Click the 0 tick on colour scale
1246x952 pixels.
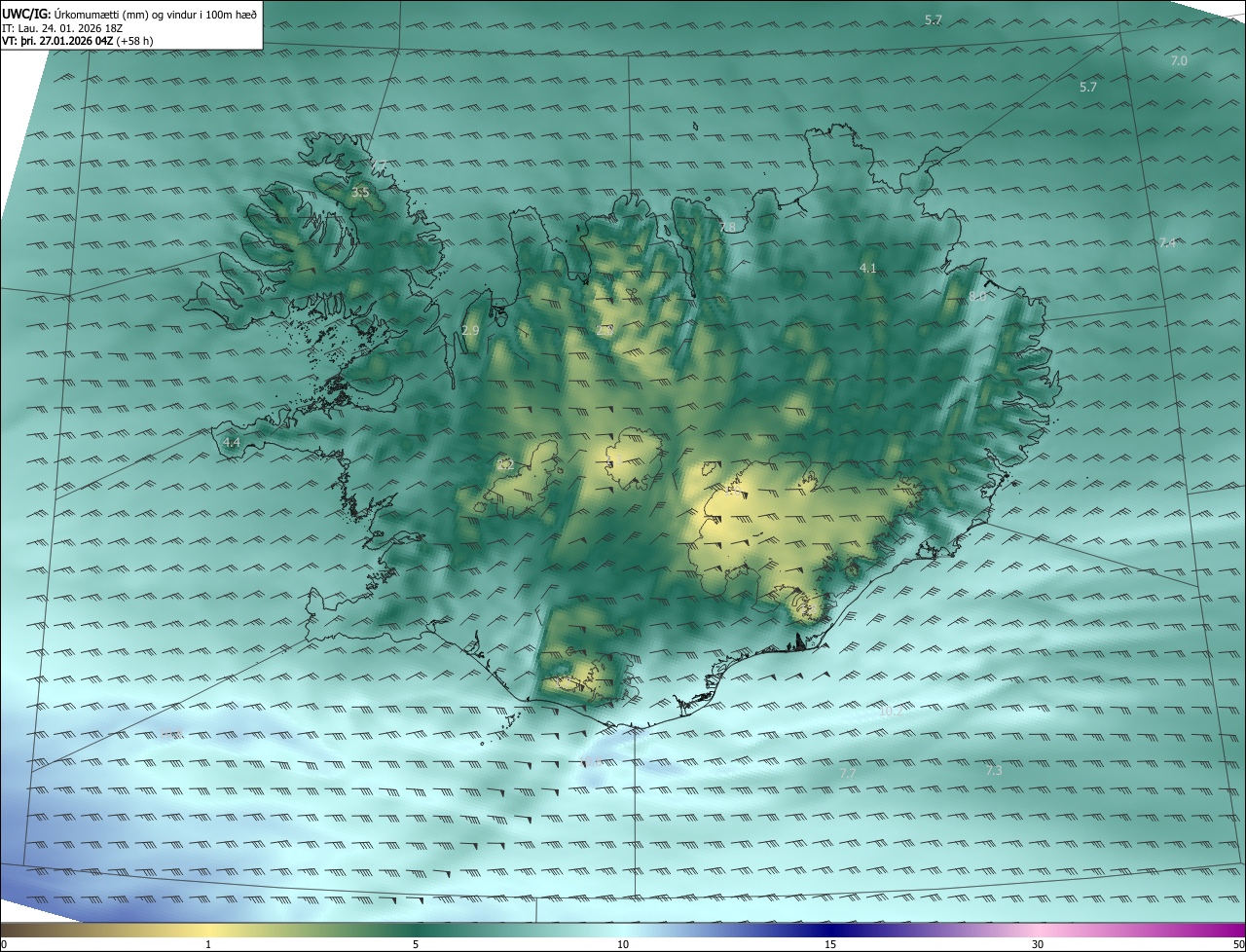[x=4, y=944]
